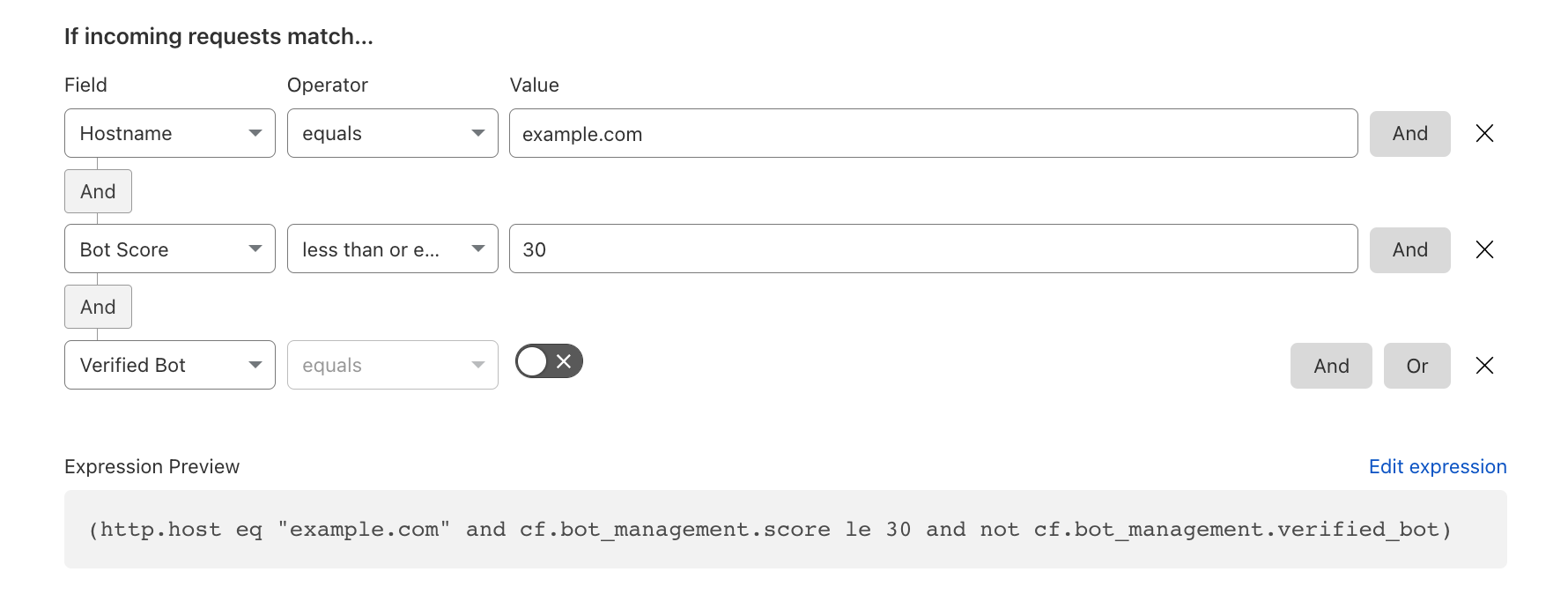Click And connector below Bot Score row
This screenshot has width=1568, height=594.
(x=98, y=307)
